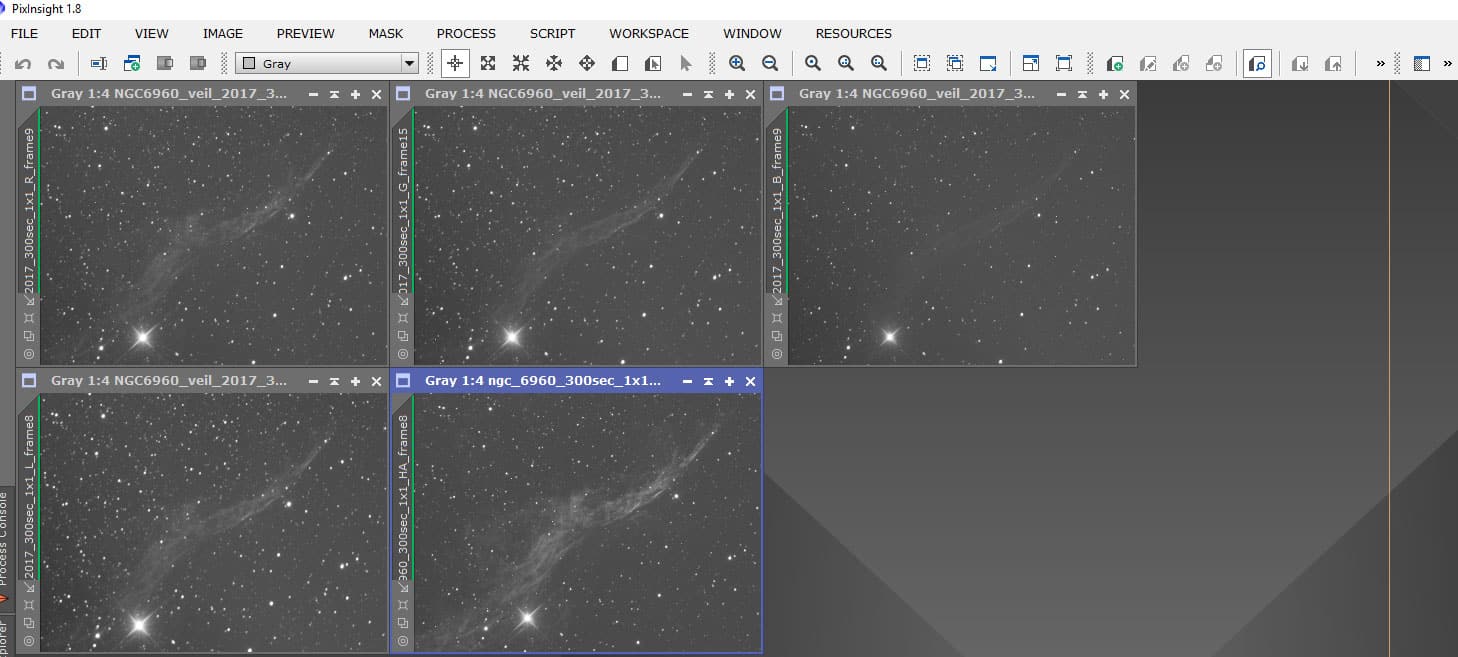This screenshot has height=657, width=1458.
Task: Click the Undo arrow in the toolbar
Action: click(23, 64)
